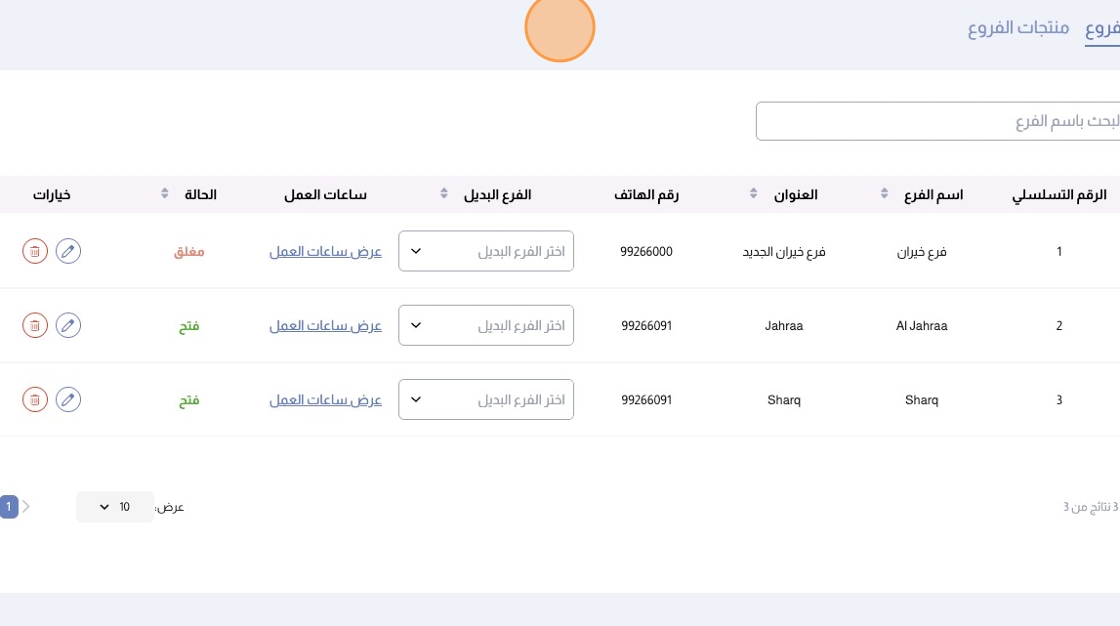Open اختر الفرع البديل dropdown for فرع خيران
Viewport: 1120px width, 626px height.
(486, 251)
